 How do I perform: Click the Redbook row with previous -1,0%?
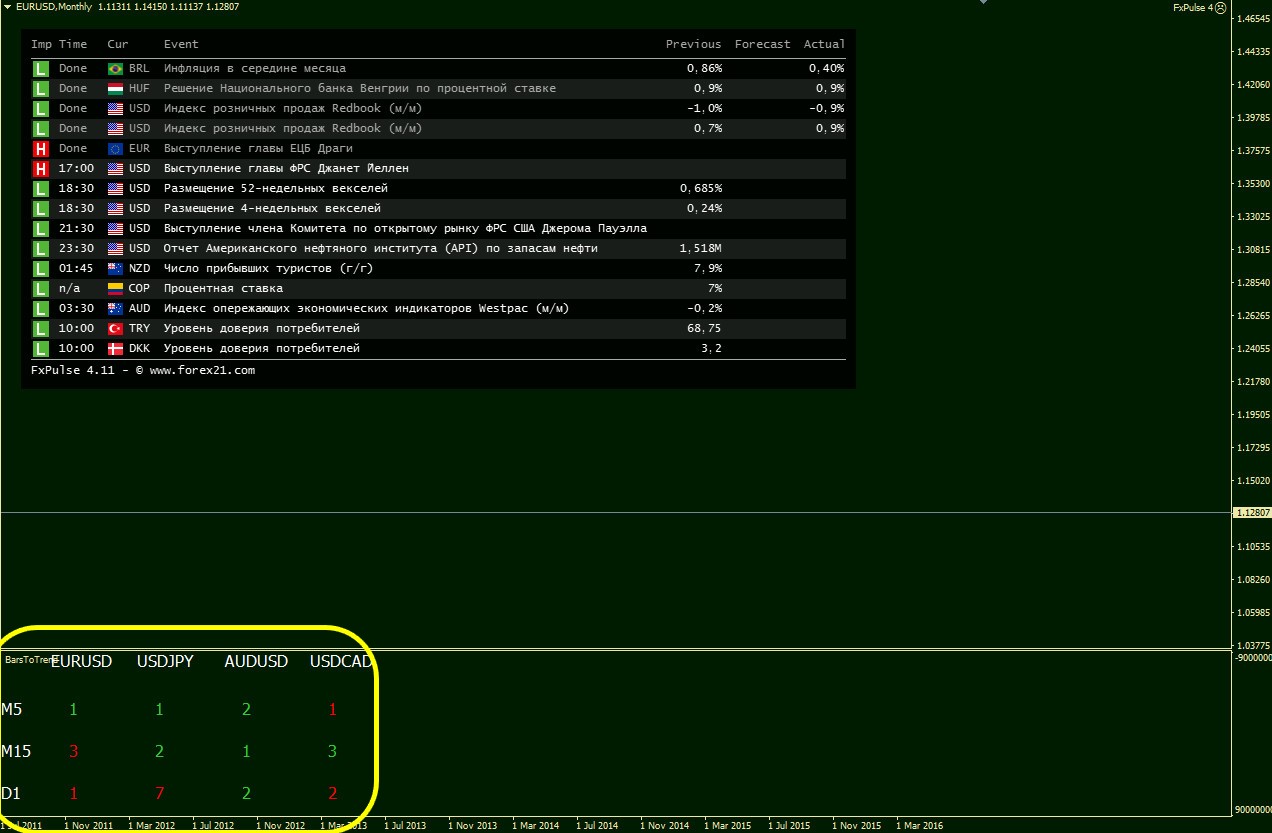pyautogui.click(x=438, y=109)
